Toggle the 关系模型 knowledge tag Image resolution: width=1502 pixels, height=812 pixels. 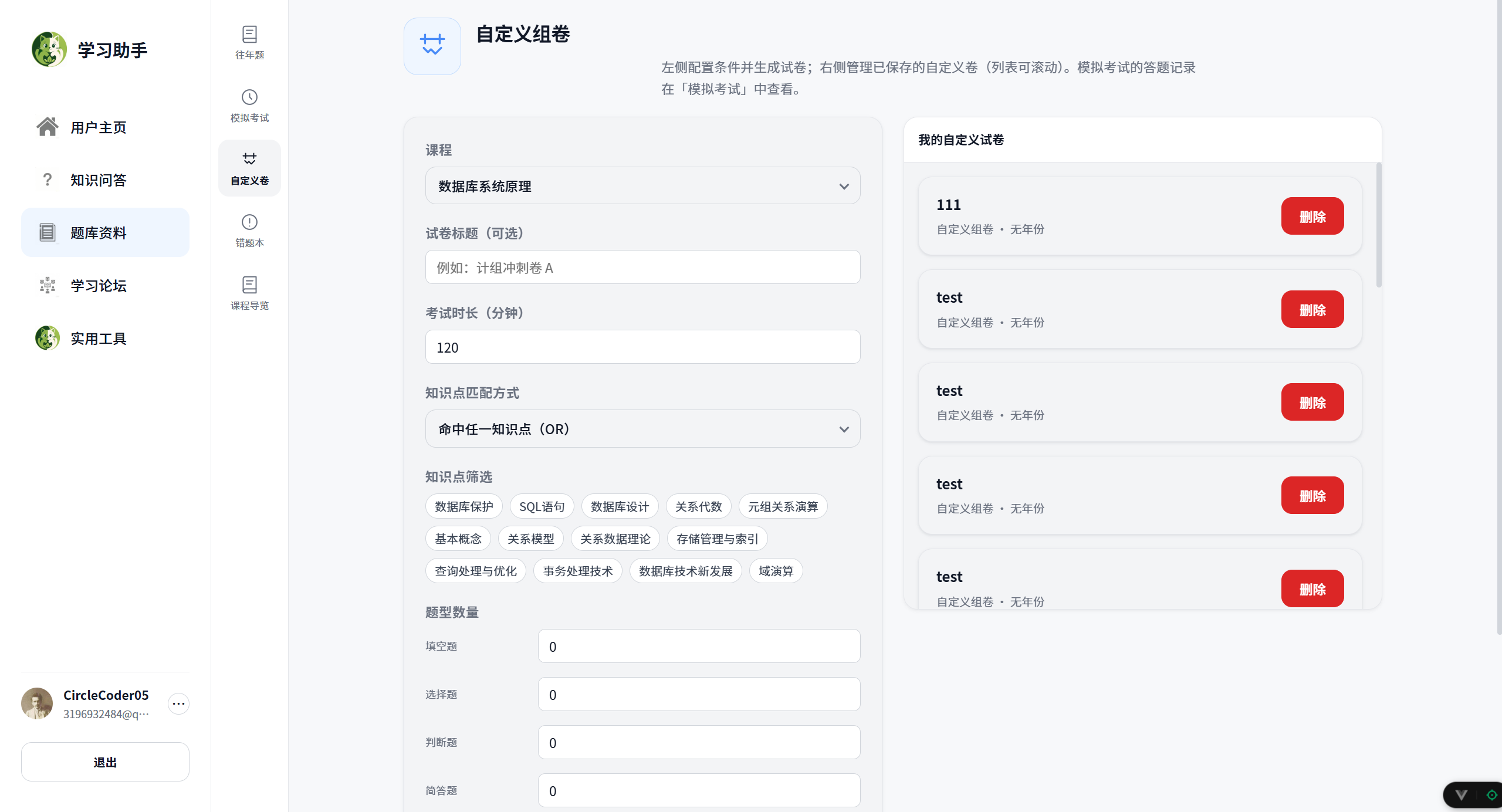[x=531, y=539]
